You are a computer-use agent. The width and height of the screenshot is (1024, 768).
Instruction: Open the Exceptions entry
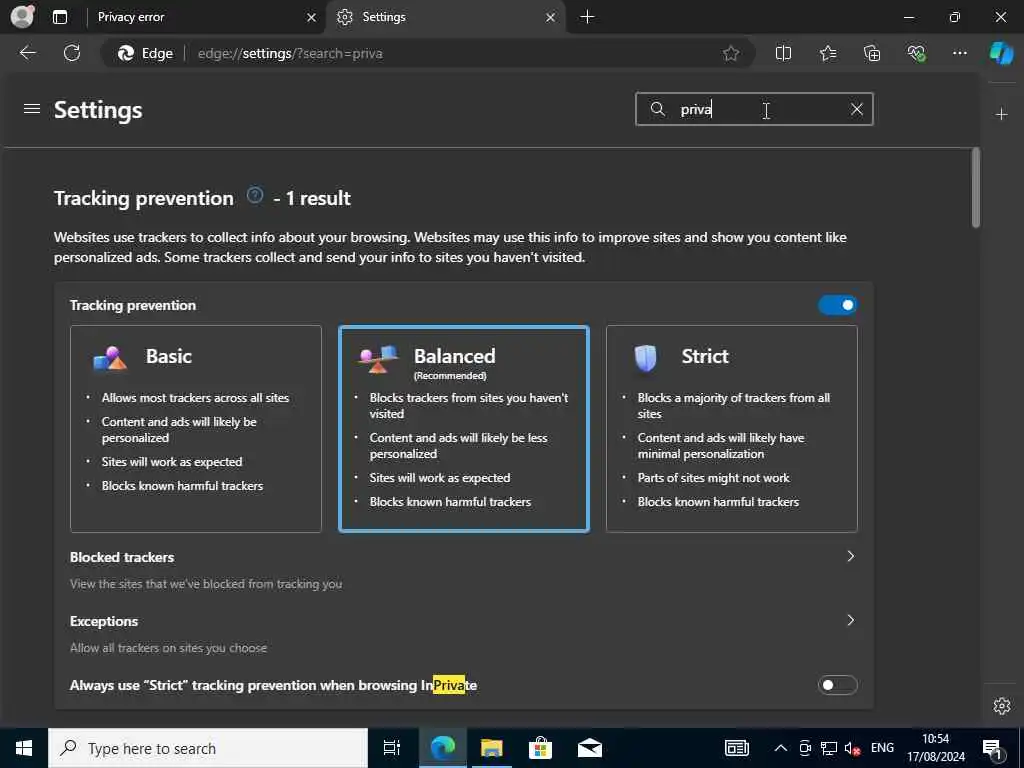click(x=464, y=633)
